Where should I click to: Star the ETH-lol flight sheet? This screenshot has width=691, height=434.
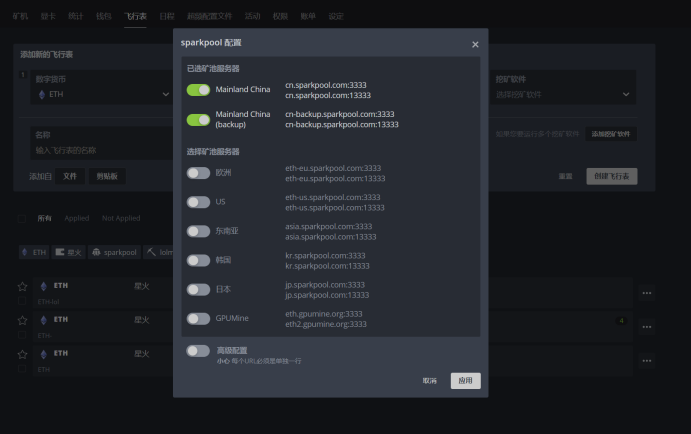[22, 287]
